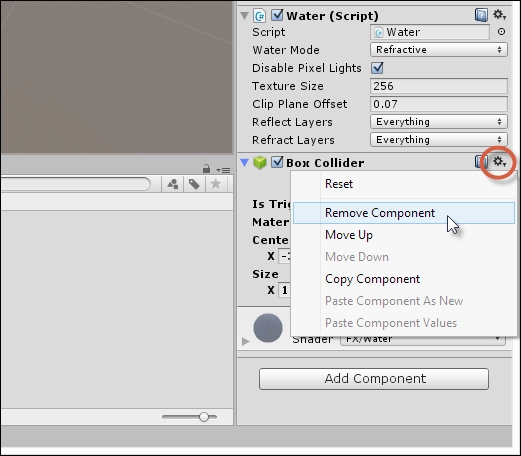Open the Reflect Layers dropdown
Screen dimensions: 521x456
pos(439,122)
